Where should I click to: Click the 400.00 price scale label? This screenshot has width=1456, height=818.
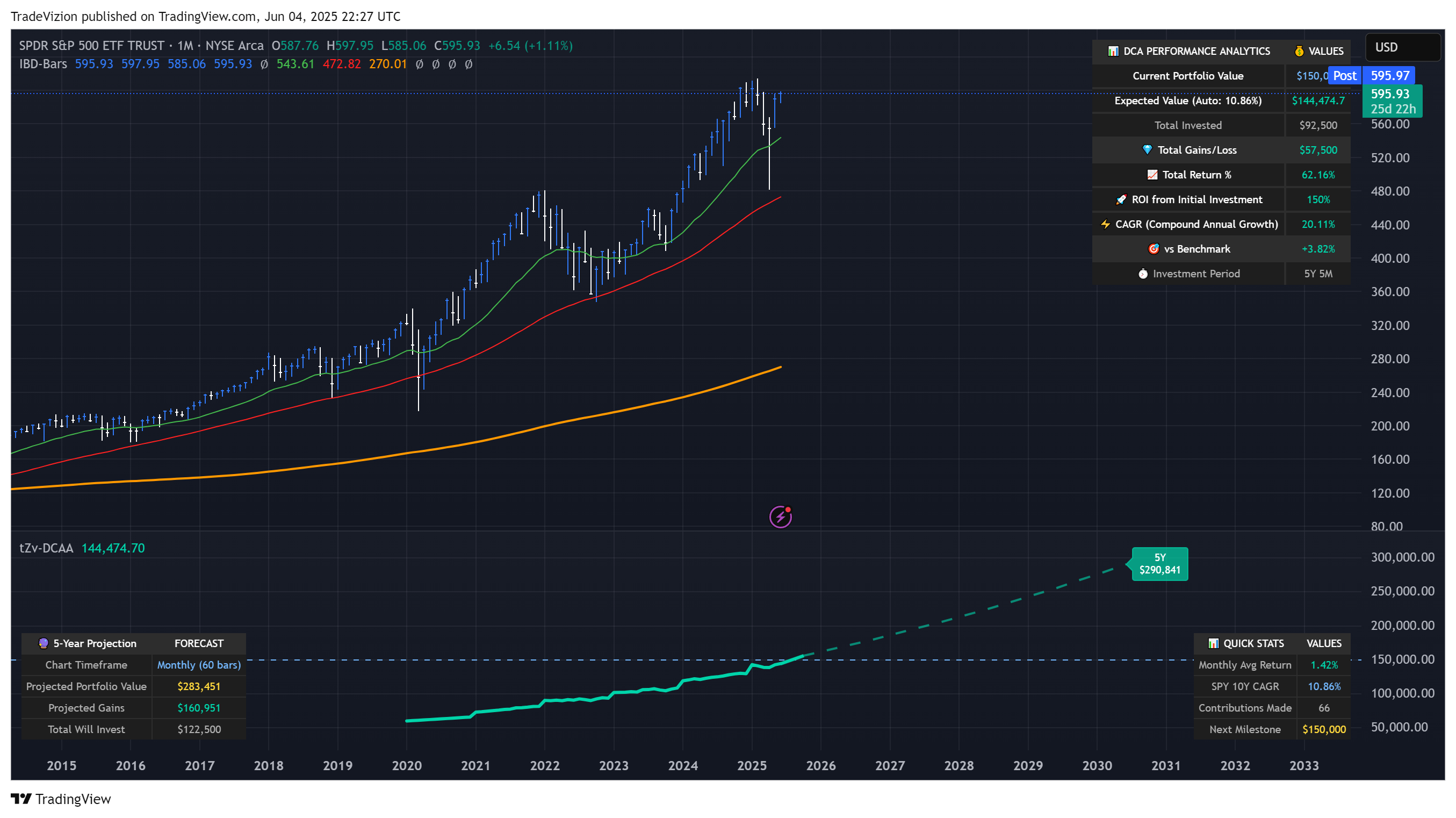point(1390,259)
